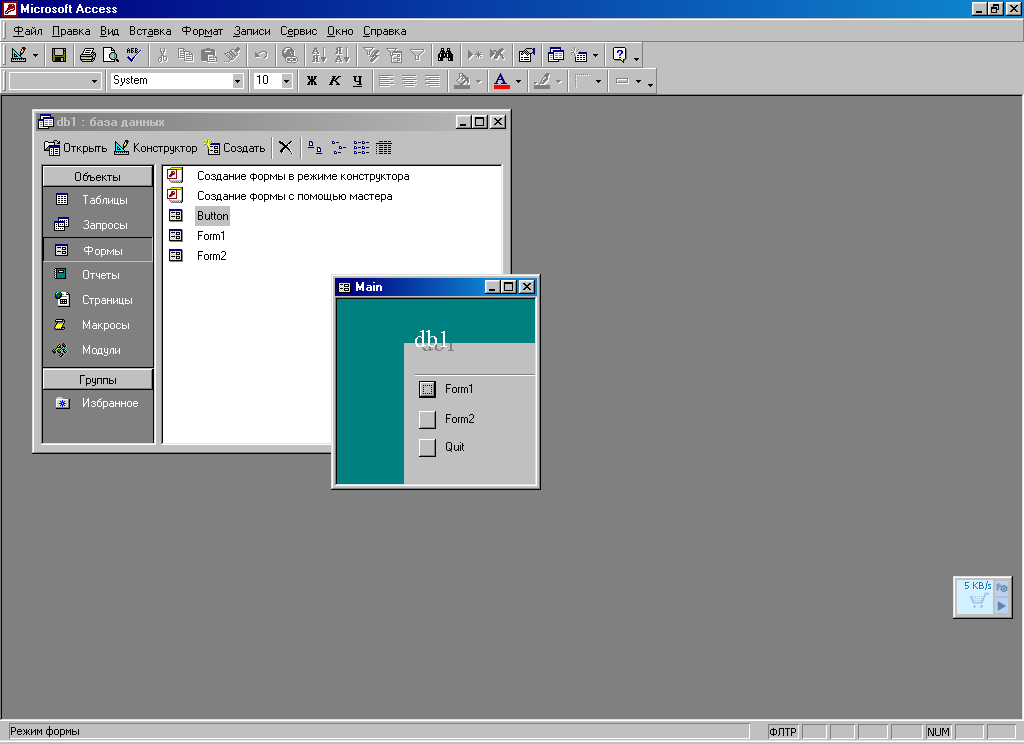
Task: Click the line color pen swatch
Action: (x=541, y=80)
